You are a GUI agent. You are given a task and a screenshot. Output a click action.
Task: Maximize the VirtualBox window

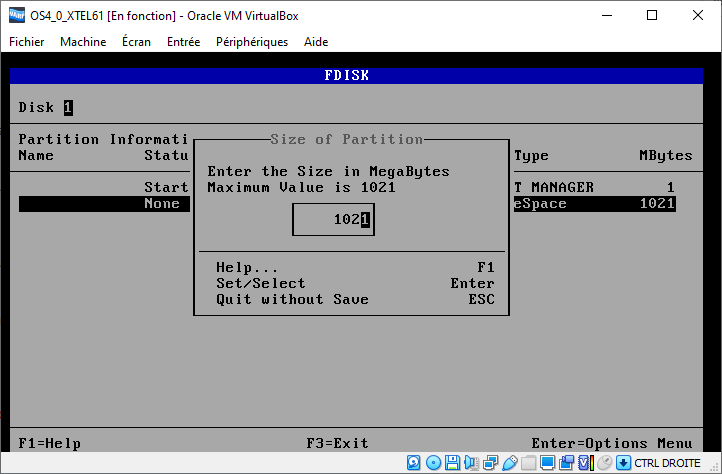[x=652, y=15]
